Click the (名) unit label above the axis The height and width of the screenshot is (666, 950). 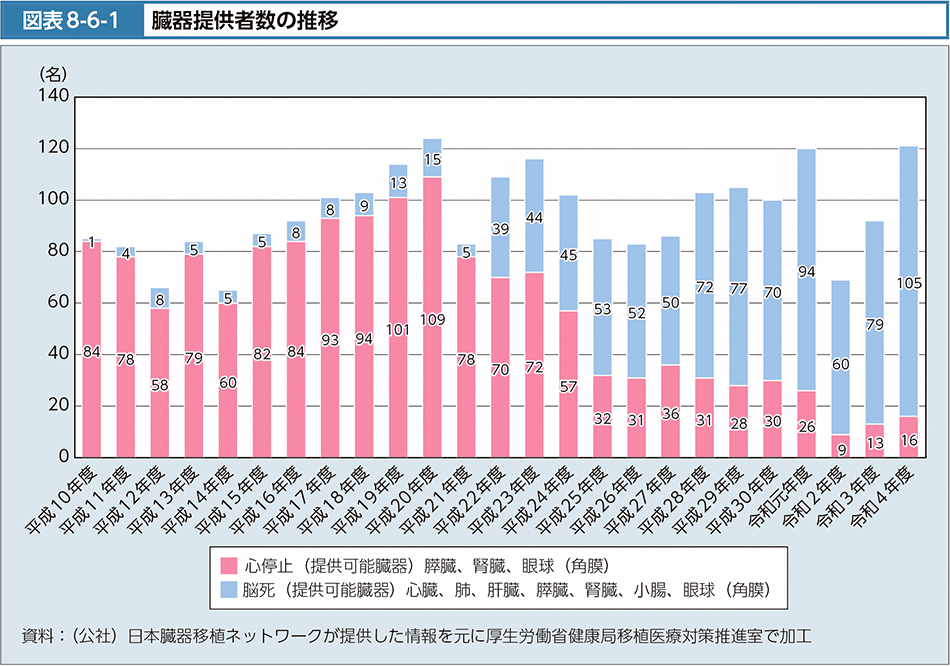click(x=53, y=74)
